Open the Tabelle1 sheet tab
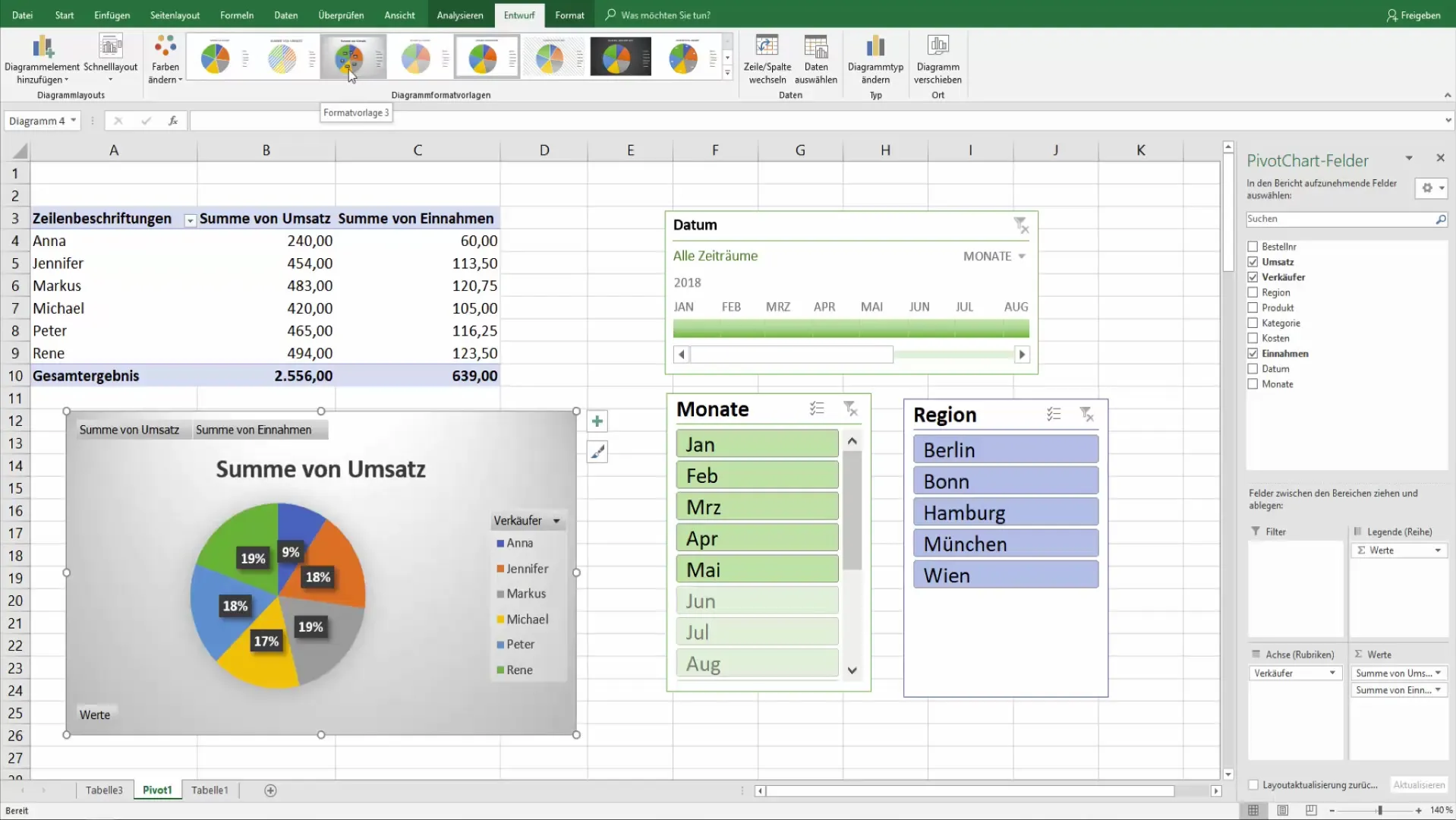 tap(210, 790)
